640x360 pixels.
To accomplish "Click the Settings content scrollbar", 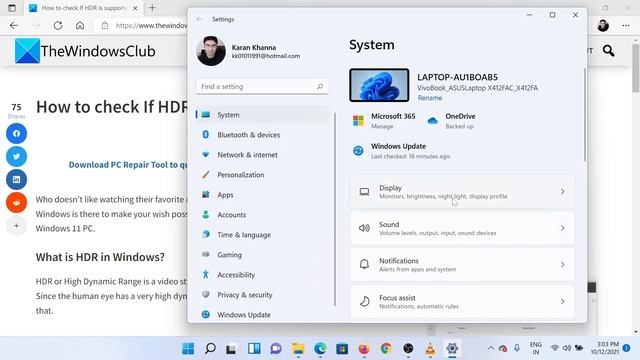I will point(584,114).
